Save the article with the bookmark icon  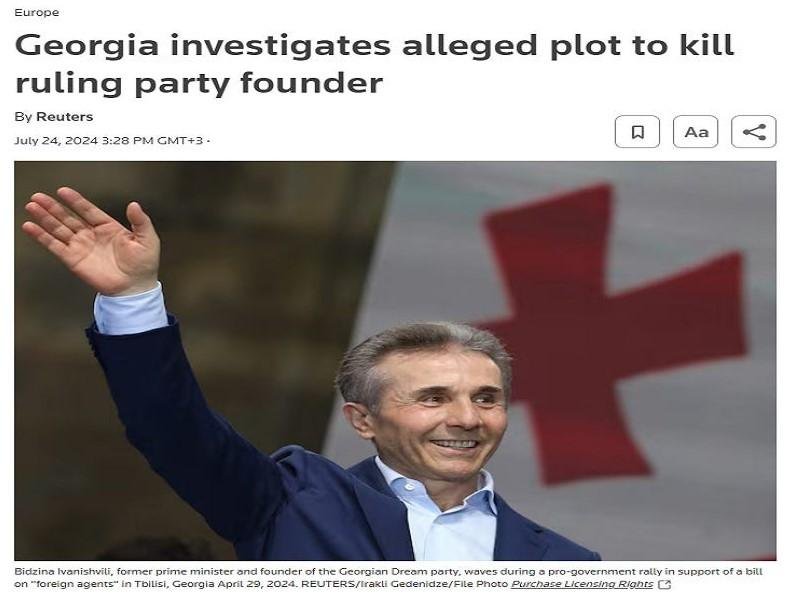pyautogui.click(x=637, y=132)
